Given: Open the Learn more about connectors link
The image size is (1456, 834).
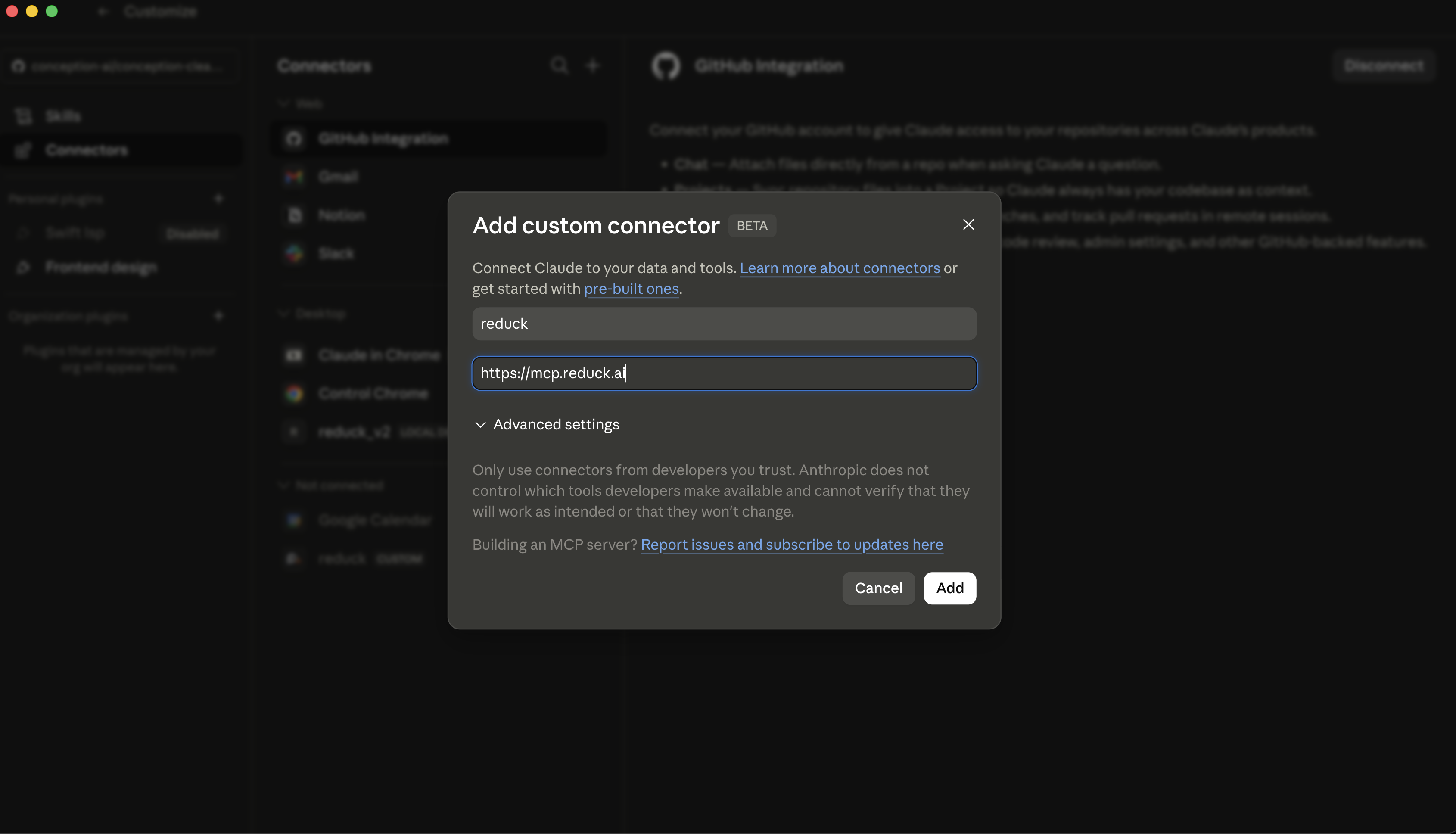Looking at the screenshot, I should click(x=840, y=268).
